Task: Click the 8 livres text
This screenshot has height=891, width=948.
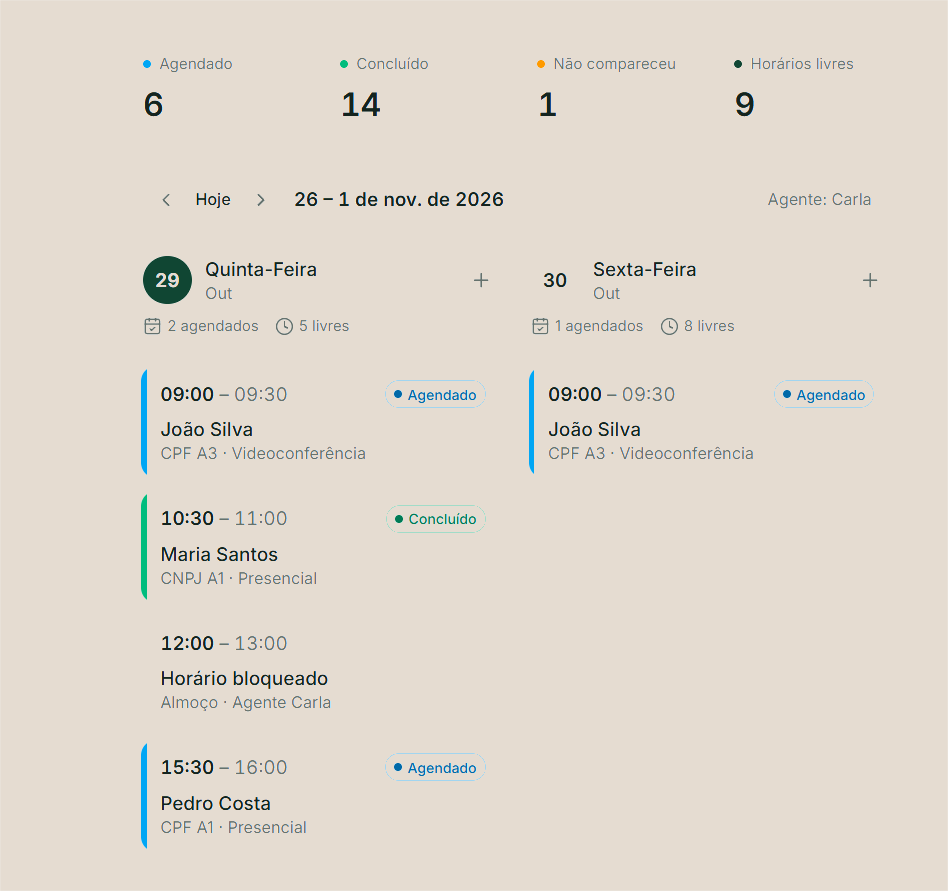Action: click(709, 326)
